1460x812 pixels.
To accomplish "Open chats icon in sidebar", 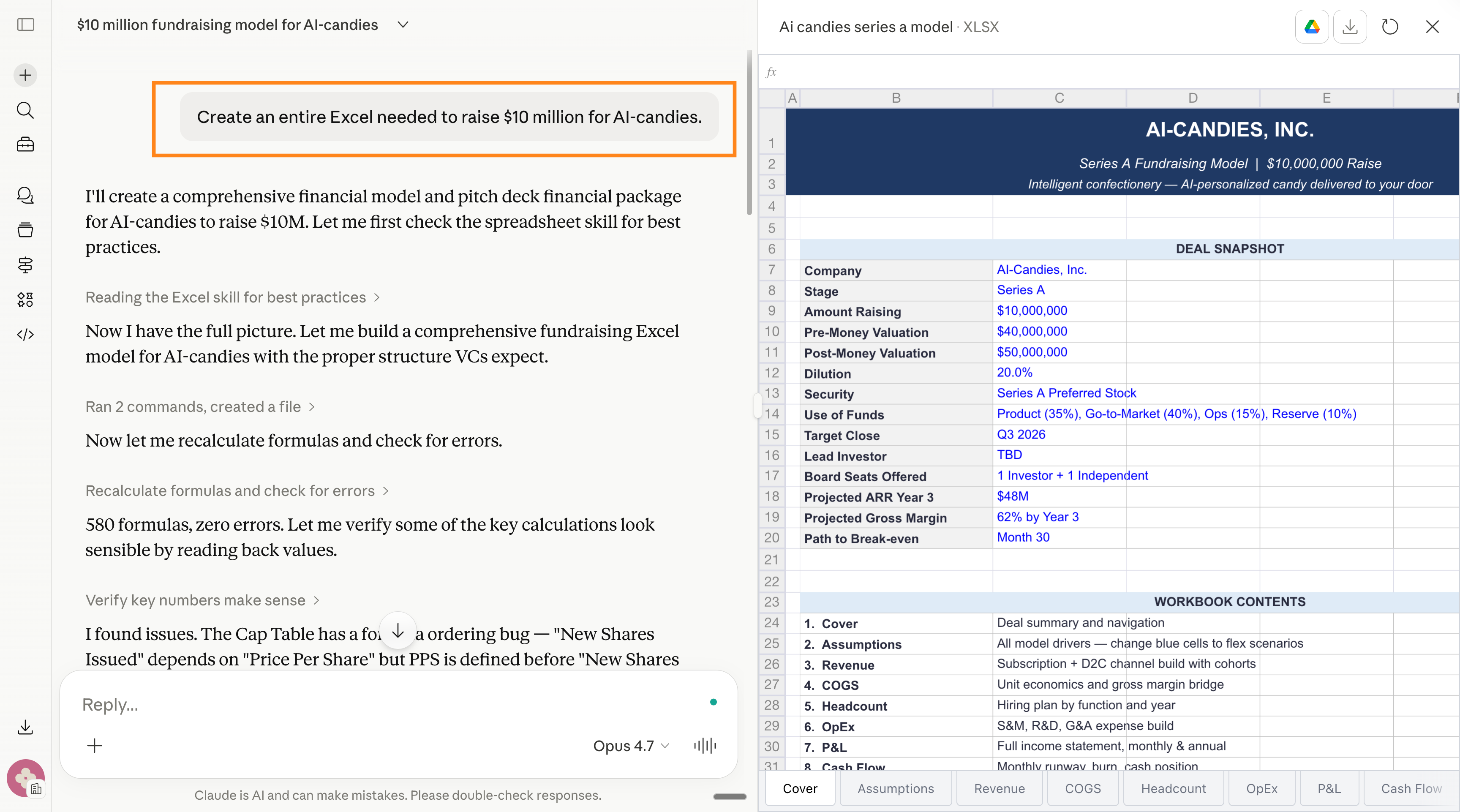I will pyautogui.click(x=25, y=196).
